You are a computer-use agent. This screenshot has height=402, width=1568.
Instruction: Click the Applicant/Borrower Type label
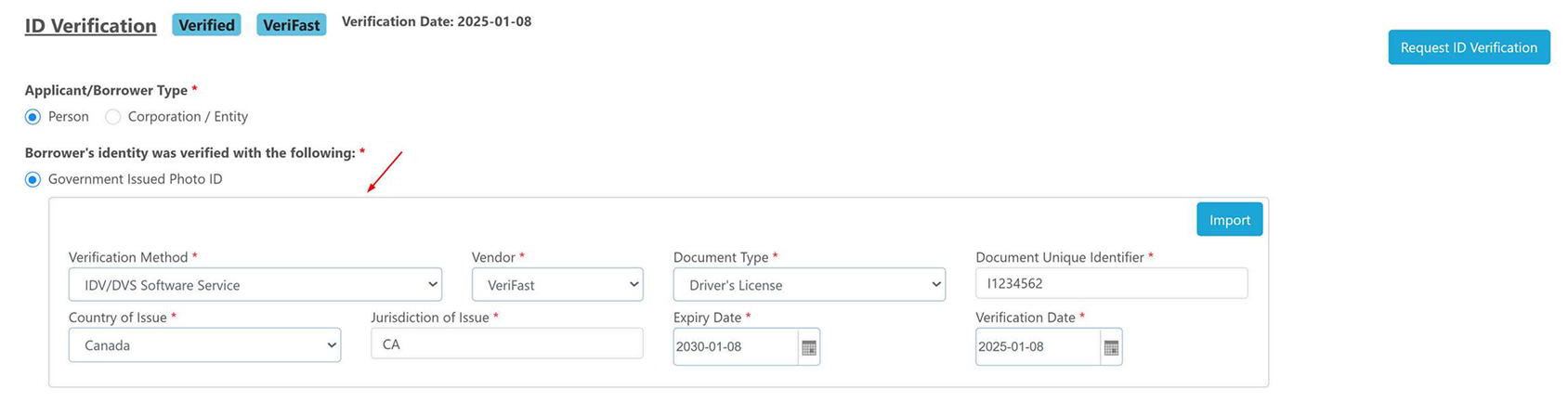pyautogui.click(x=106, y=90)
